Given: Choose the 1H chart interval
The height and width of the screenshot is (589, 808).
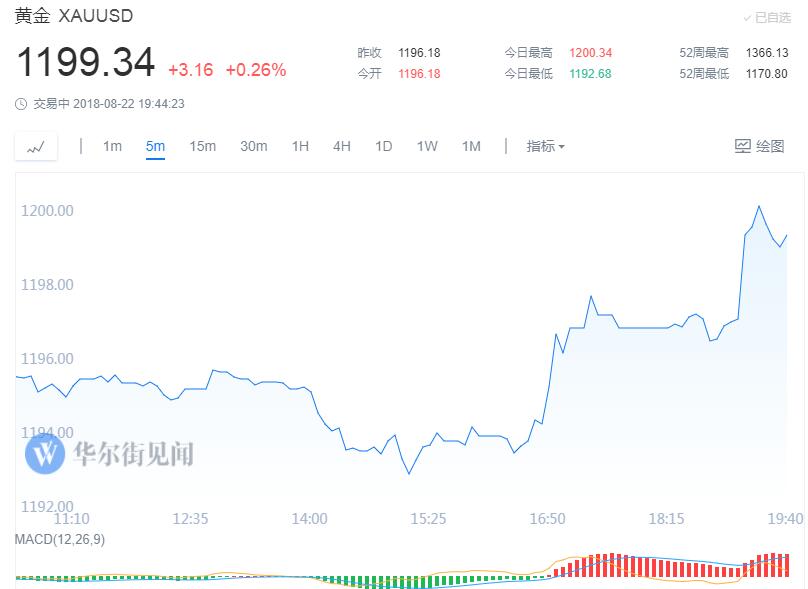Looking at the screenshot, I should 300,146.
